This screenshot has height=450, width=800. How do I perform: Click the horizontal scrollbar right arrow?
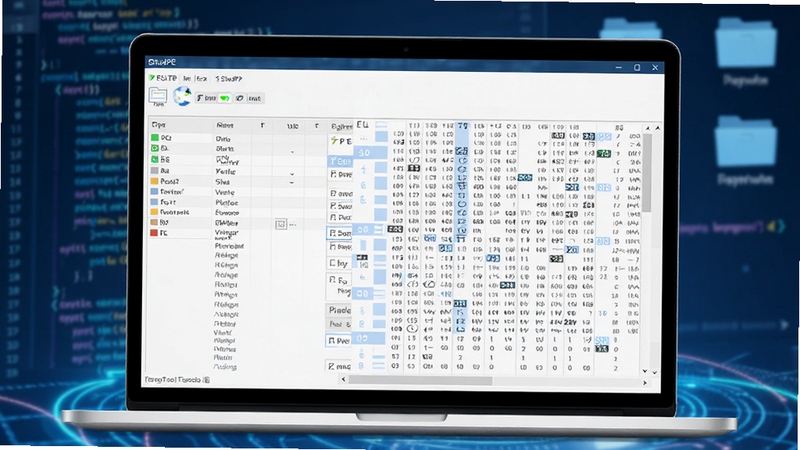pos(644,382)
